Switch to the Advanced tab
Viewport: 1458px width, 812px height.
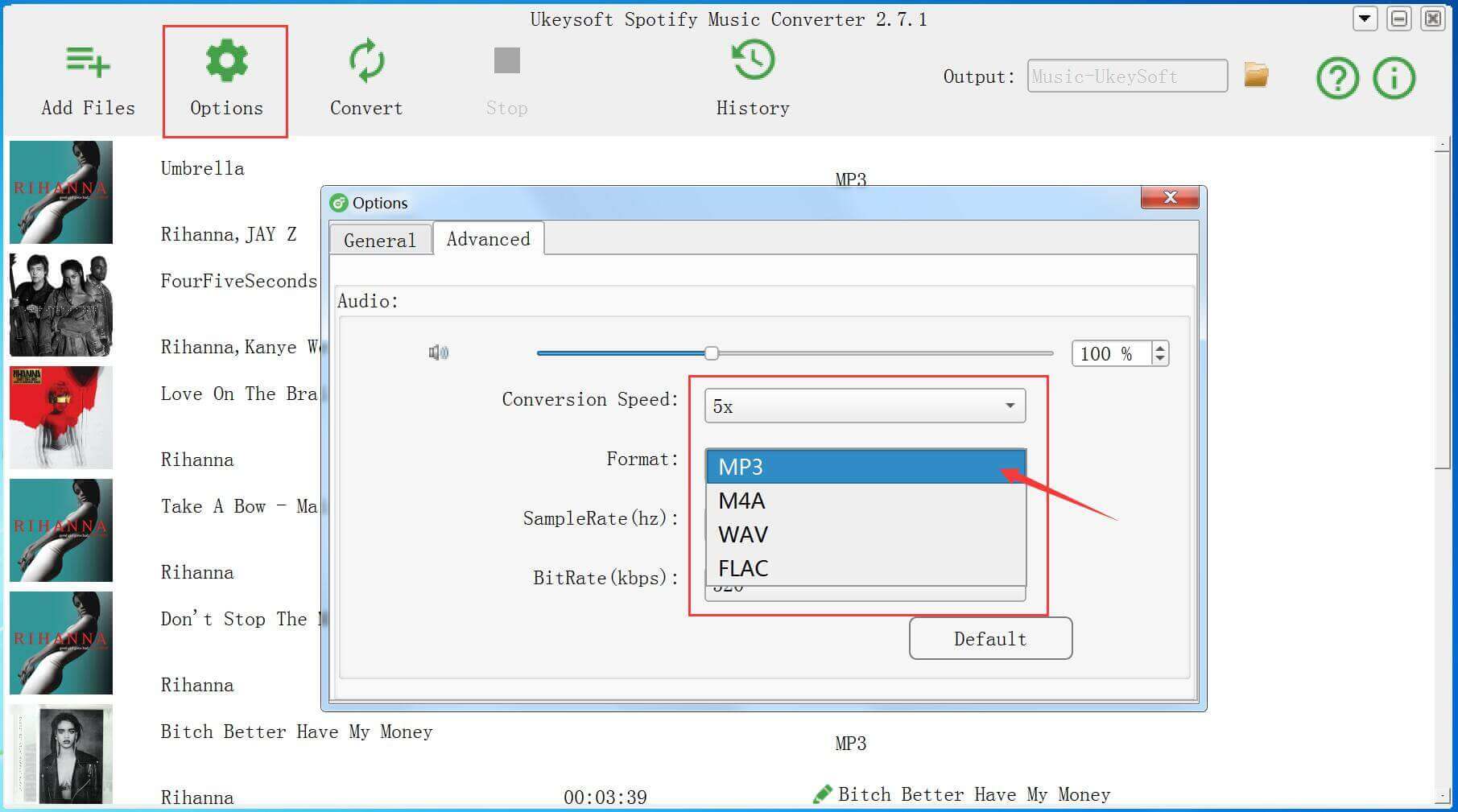click(x=489, y=238)
